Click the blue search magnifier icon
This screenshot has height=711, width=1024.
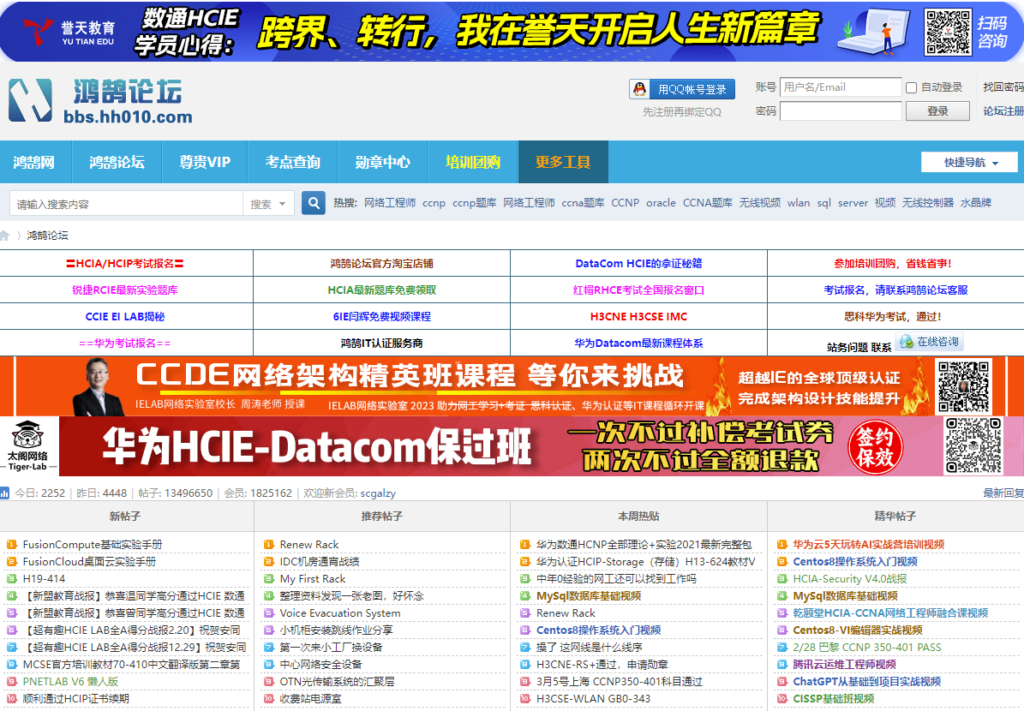[313, 203]
